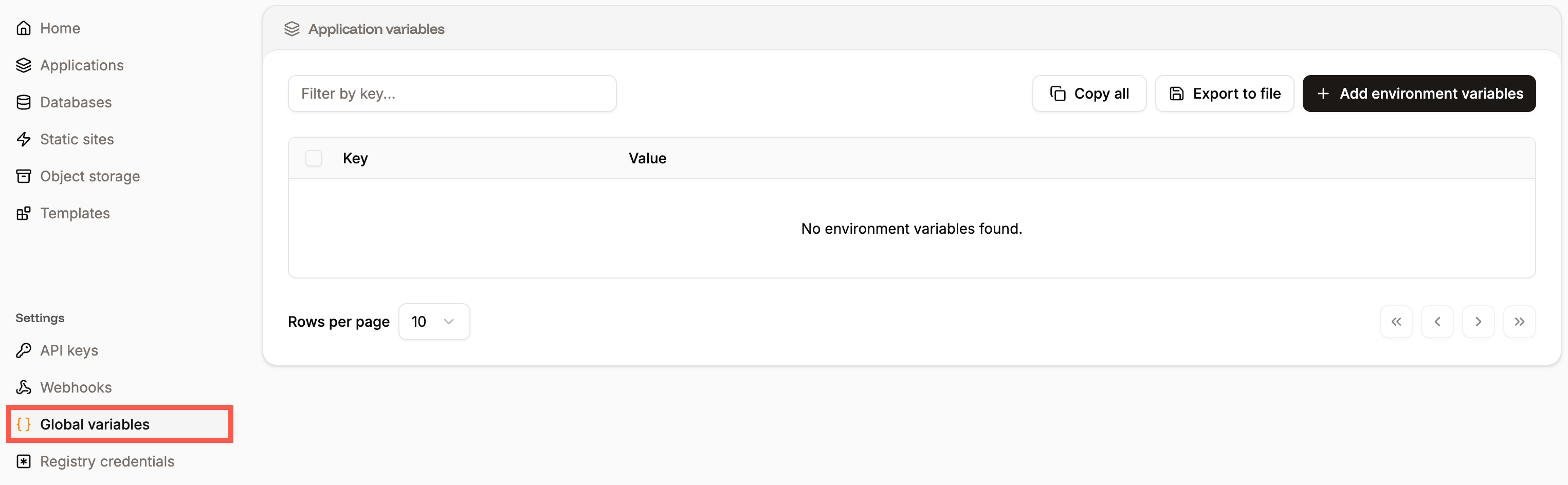Select the Home icon in sidebar
The image size is (1568, 485).
pyautogui.click(x=23, y=28)
